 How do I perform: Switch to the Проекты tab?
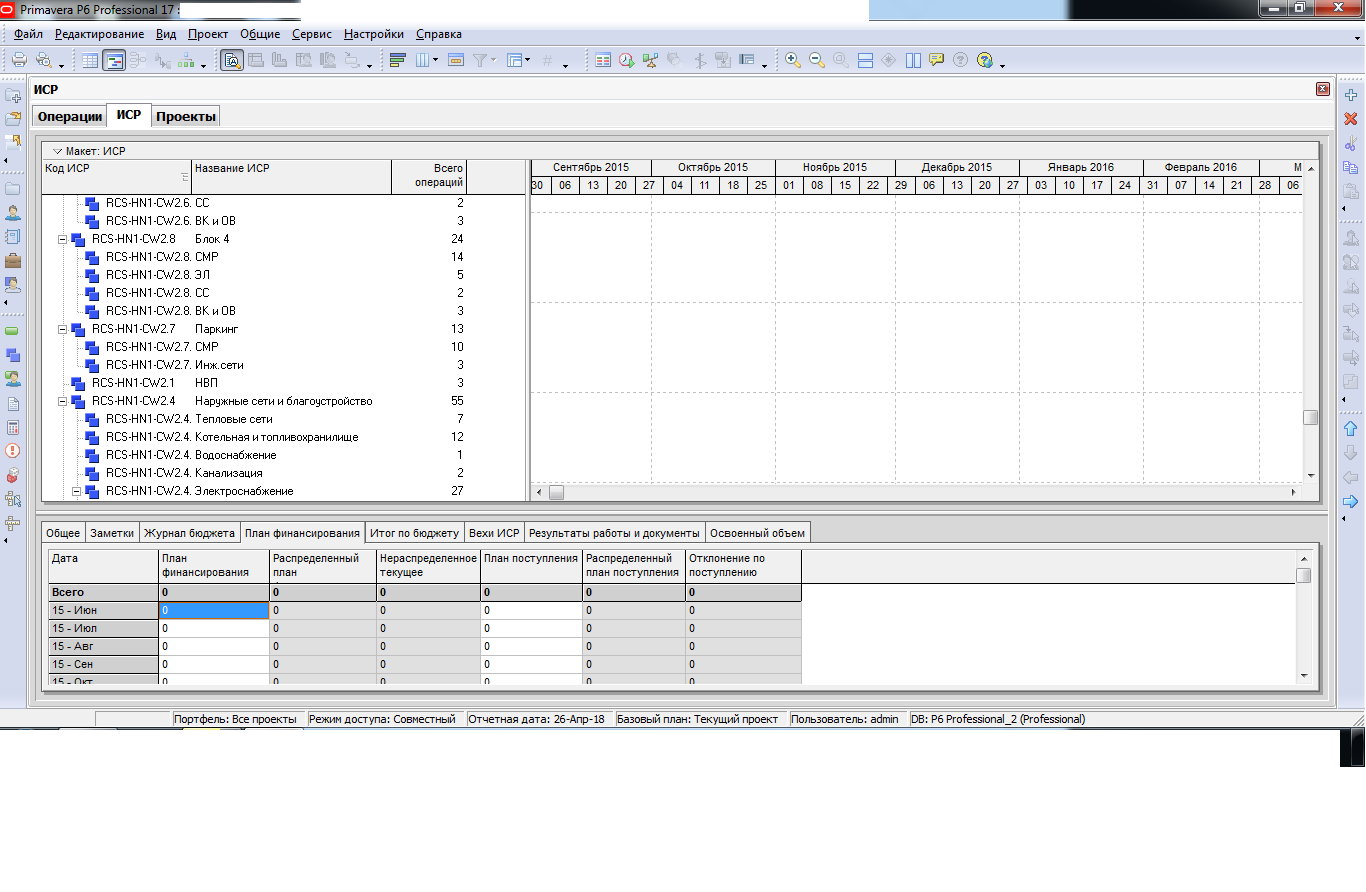coord(186,117)
